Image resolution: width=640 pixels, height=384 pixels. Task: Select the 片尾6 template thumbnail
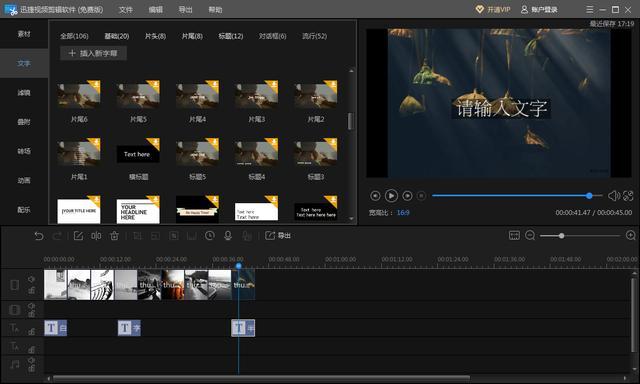(79, 94)
